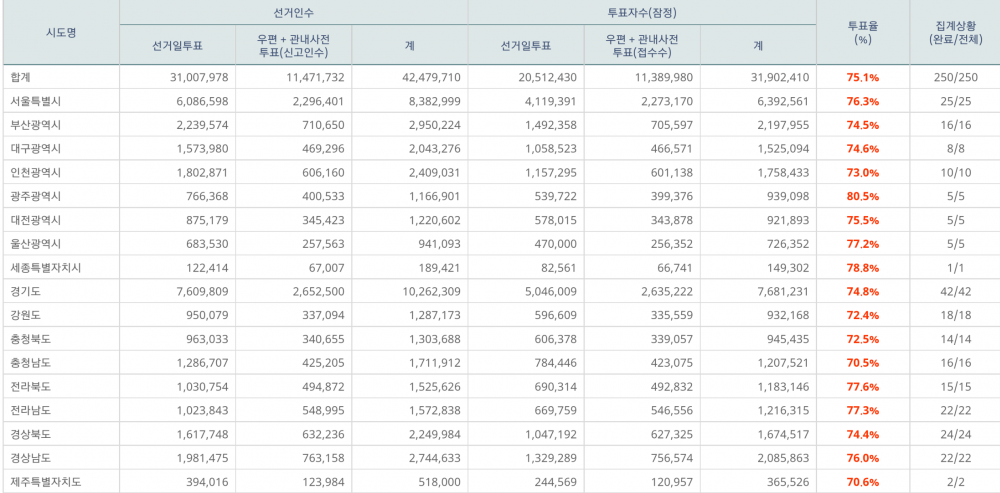Click the 제주특별자치도 row label
The width and height of the screenshot is (1000, 493).
[46, 482]
